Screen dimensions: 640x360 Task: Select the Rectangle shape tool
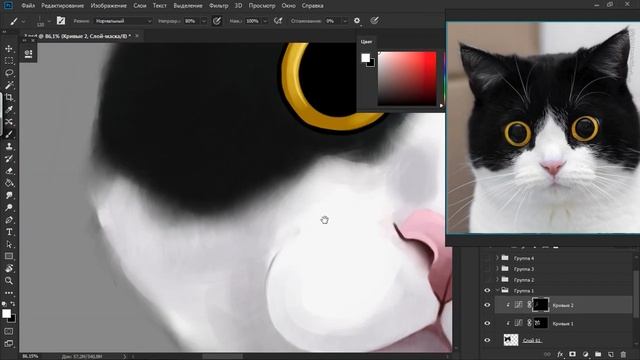pyautogui.click(x=9, y=256)
